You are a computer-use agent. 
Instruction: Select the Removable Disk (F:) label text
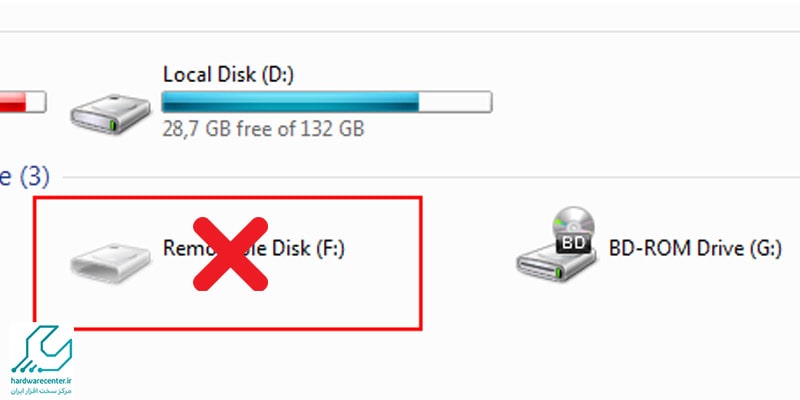254,248
